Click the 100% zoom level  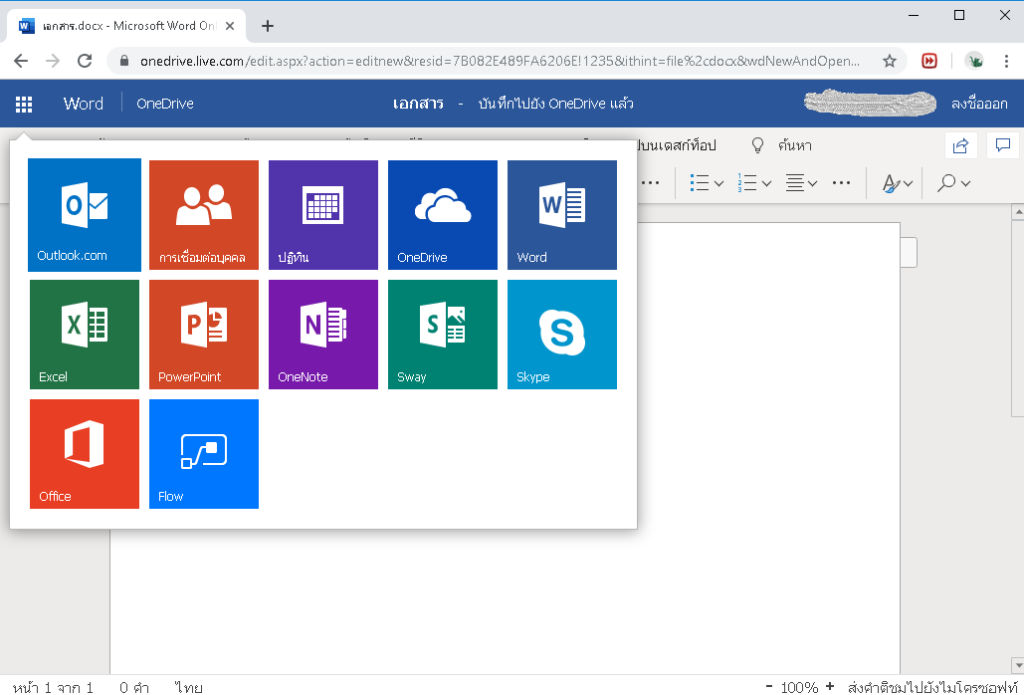799,687
